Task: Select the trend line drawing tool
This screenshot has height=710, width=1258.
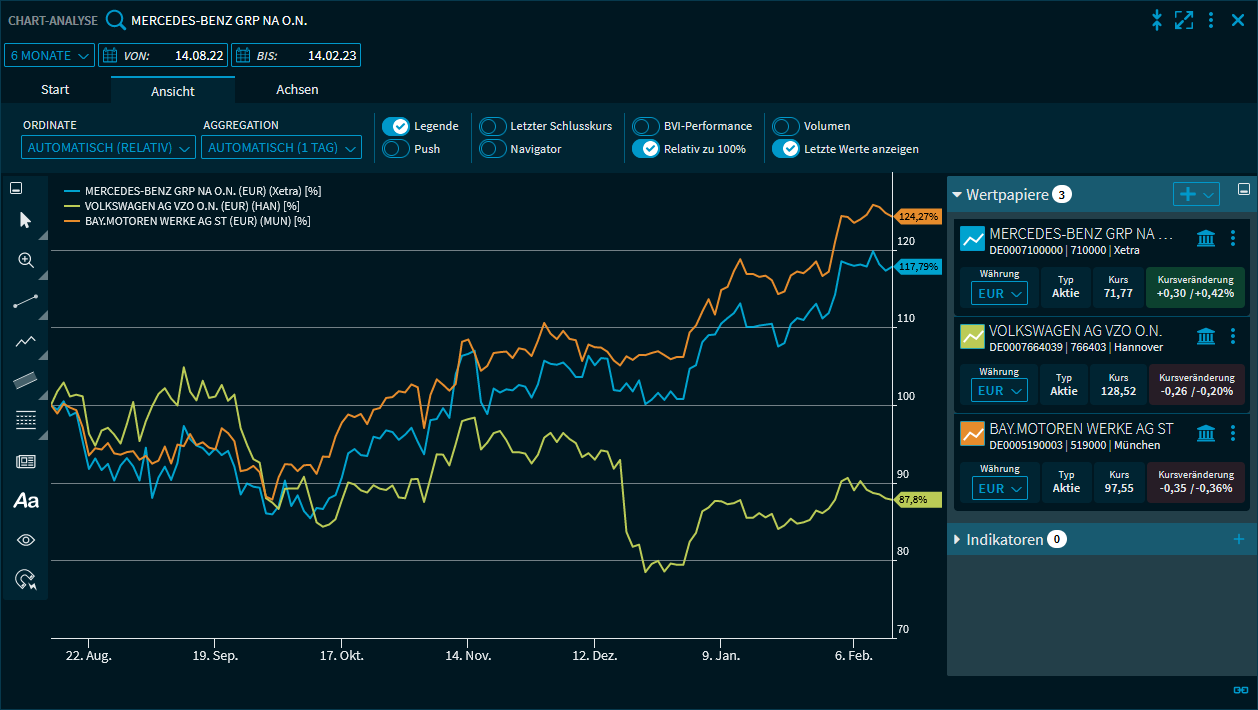Action: [26, 301]
